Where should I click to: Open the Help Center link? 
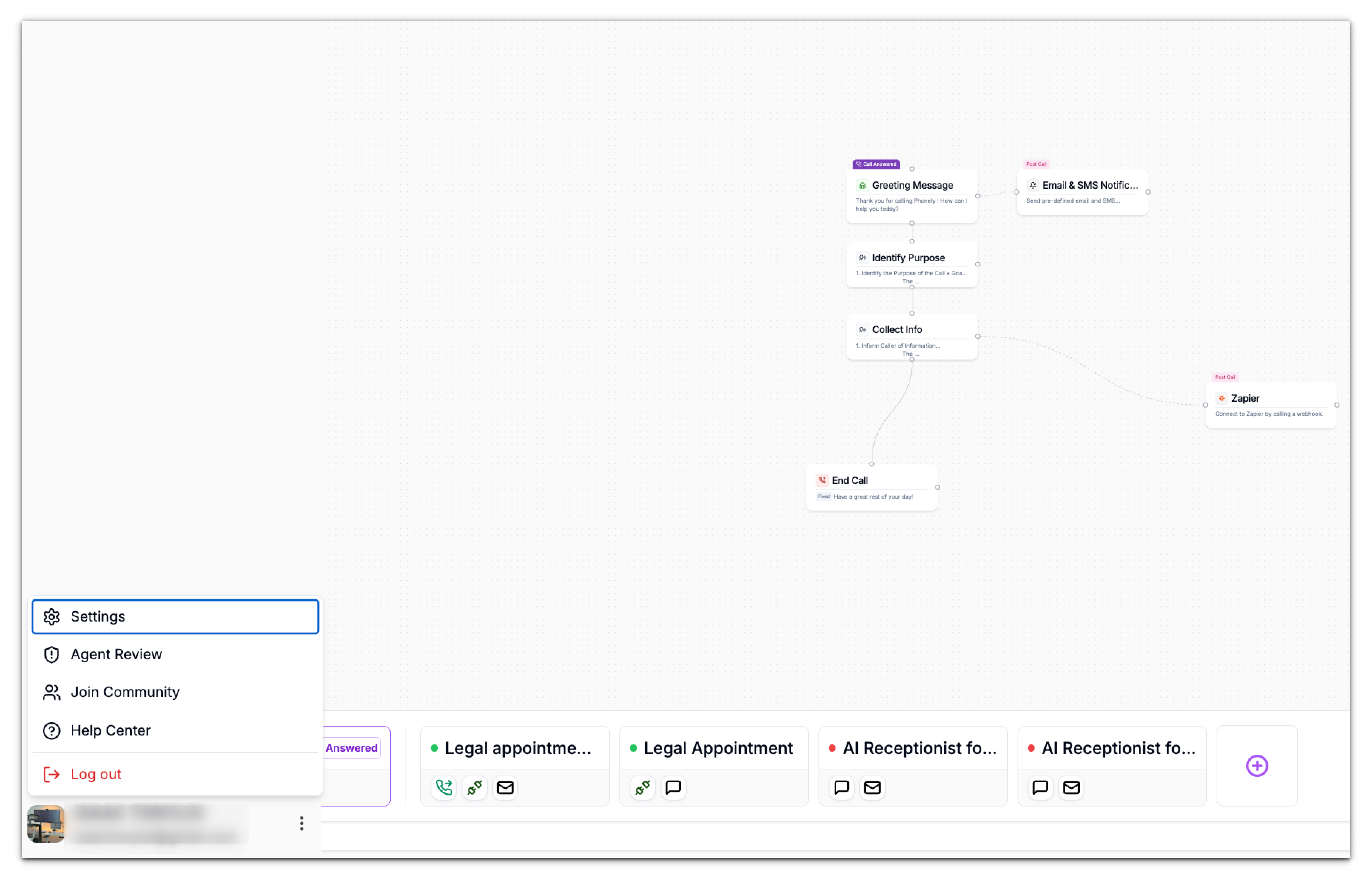coord(111,730)
